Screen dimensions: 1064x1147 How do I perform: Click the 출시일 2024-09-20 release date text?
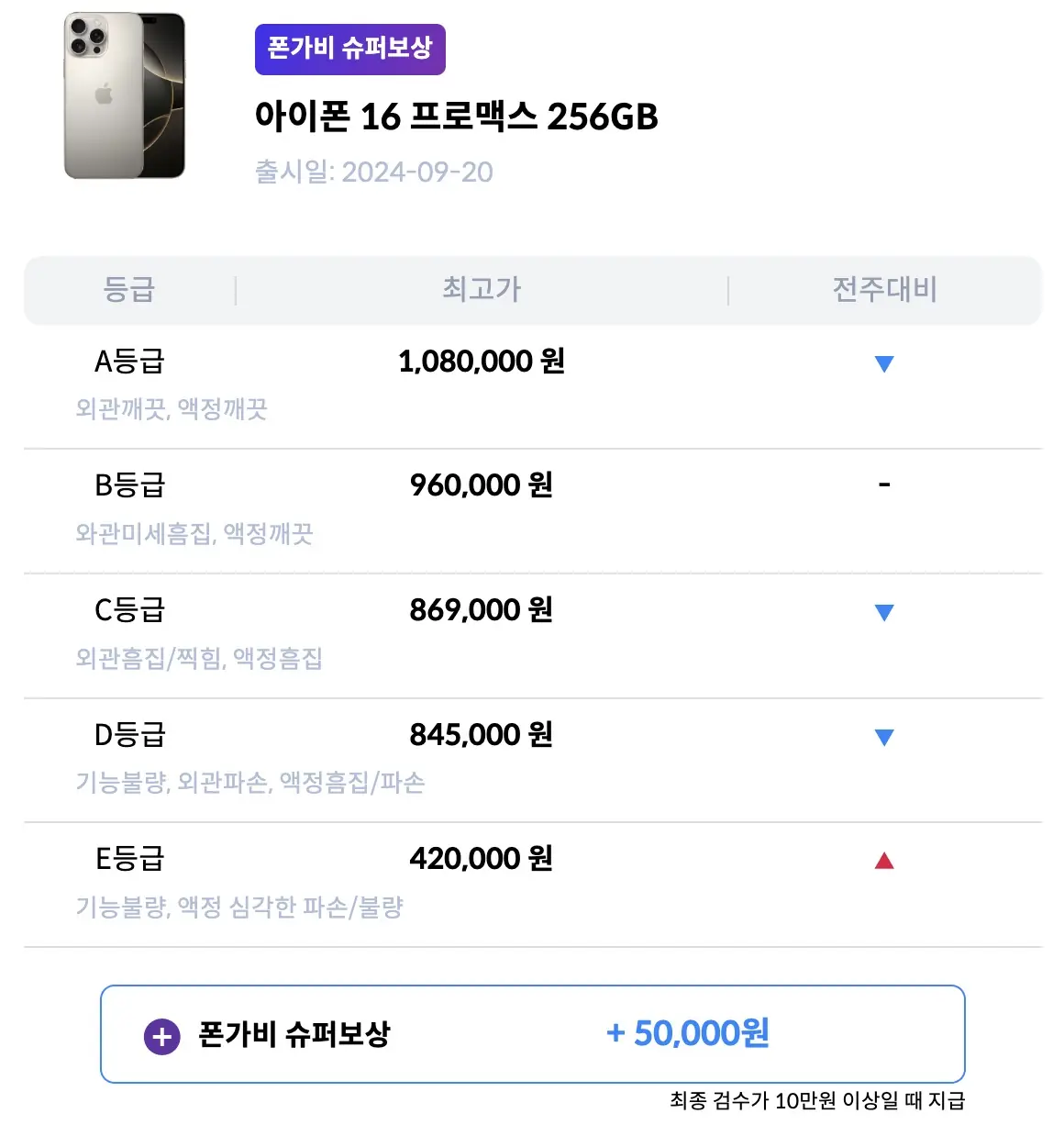point(374,172)
